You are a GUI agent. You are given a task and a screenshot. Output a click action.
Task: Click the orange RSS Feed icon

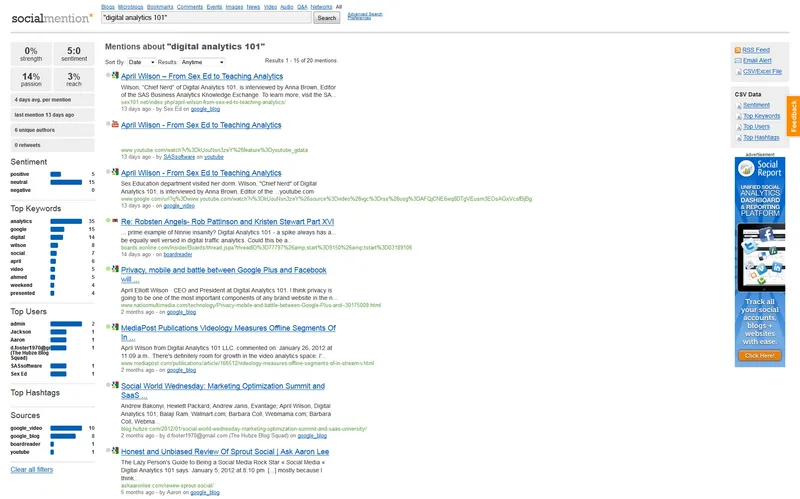(x=737, y=50)
